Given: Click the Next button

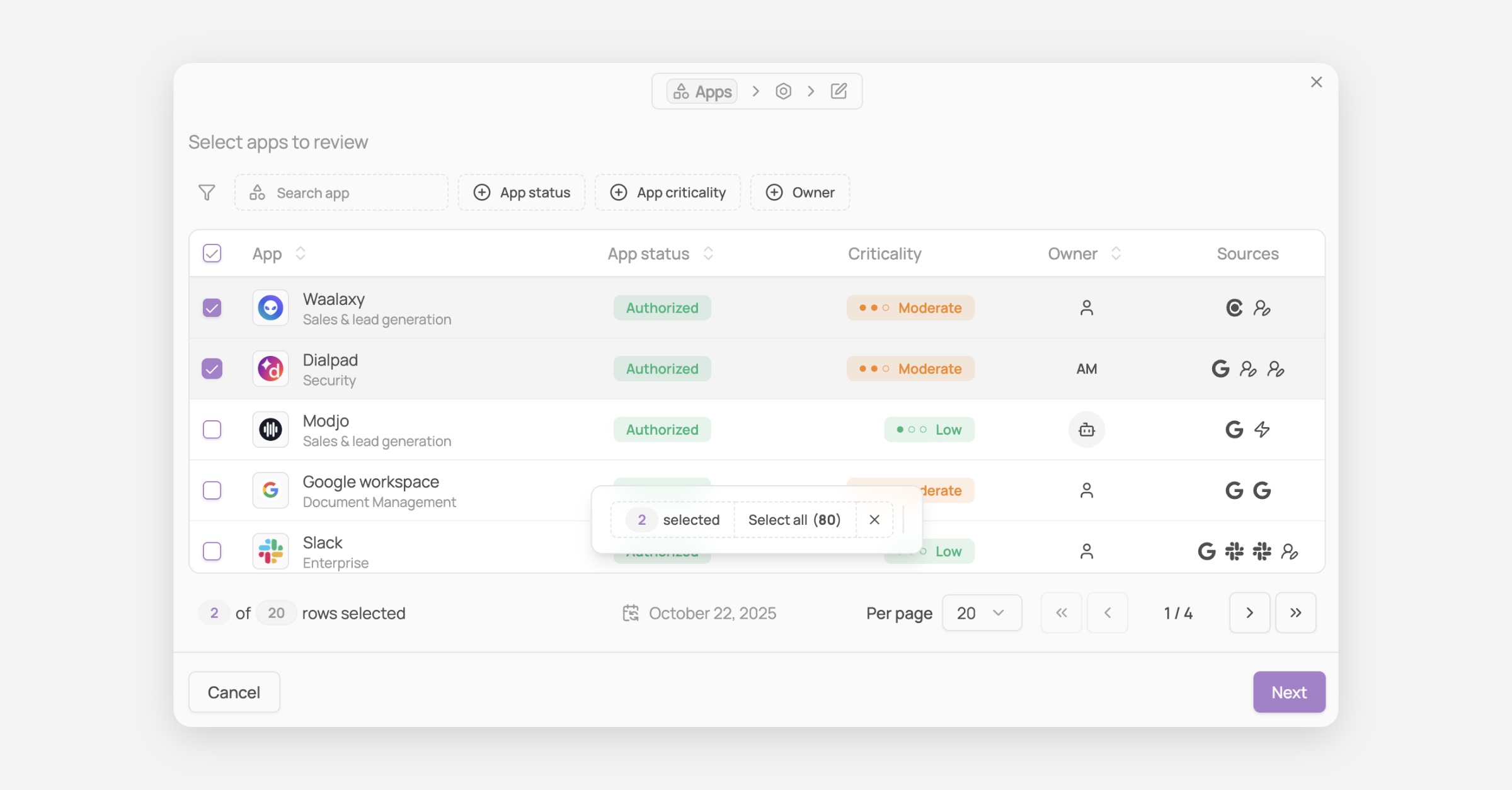Looking at the screenshot, I should 1289,692.
